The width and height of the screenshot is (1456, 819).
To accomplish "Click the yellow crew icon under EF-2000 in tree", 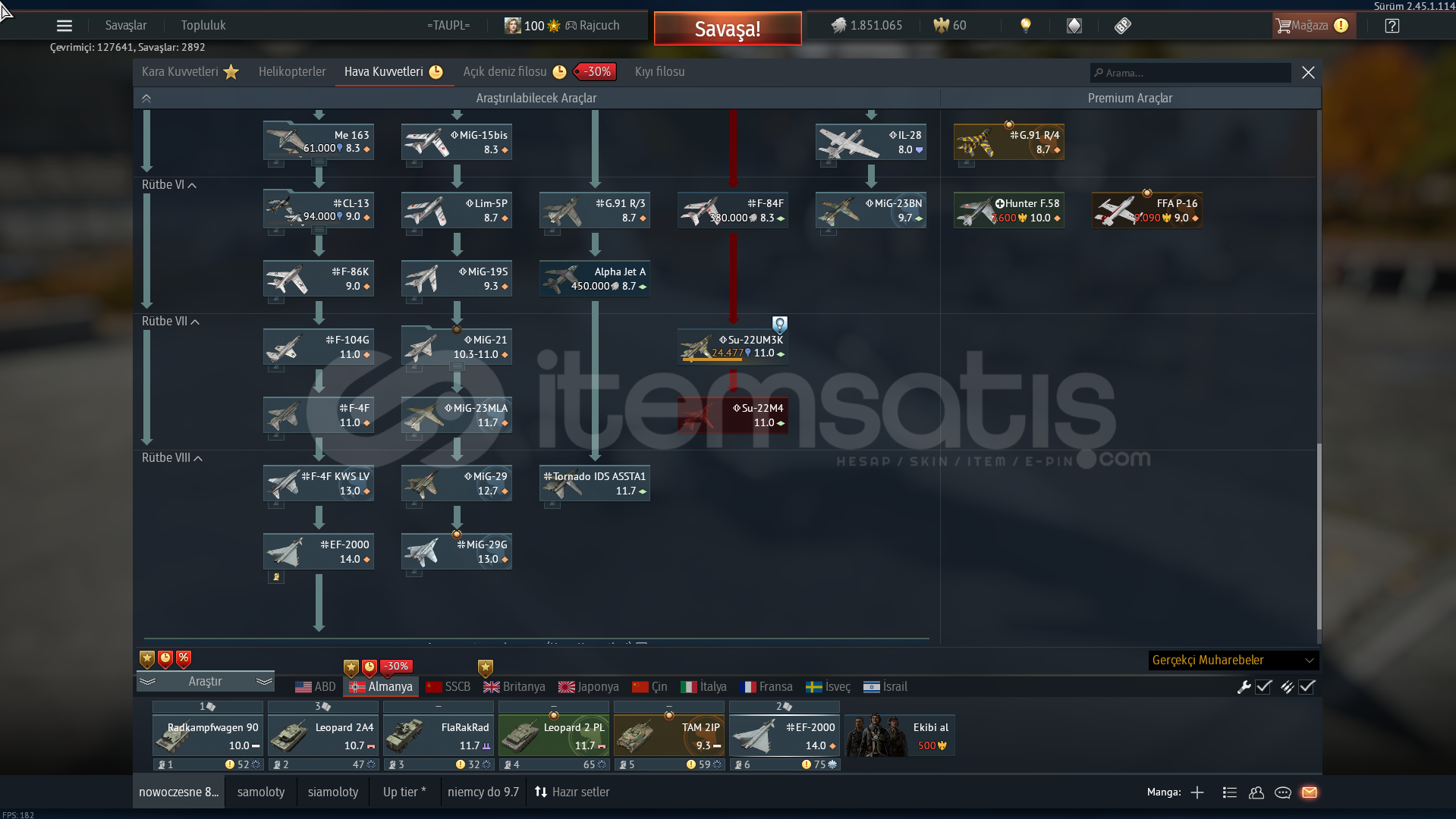I will tap(276, 577).
